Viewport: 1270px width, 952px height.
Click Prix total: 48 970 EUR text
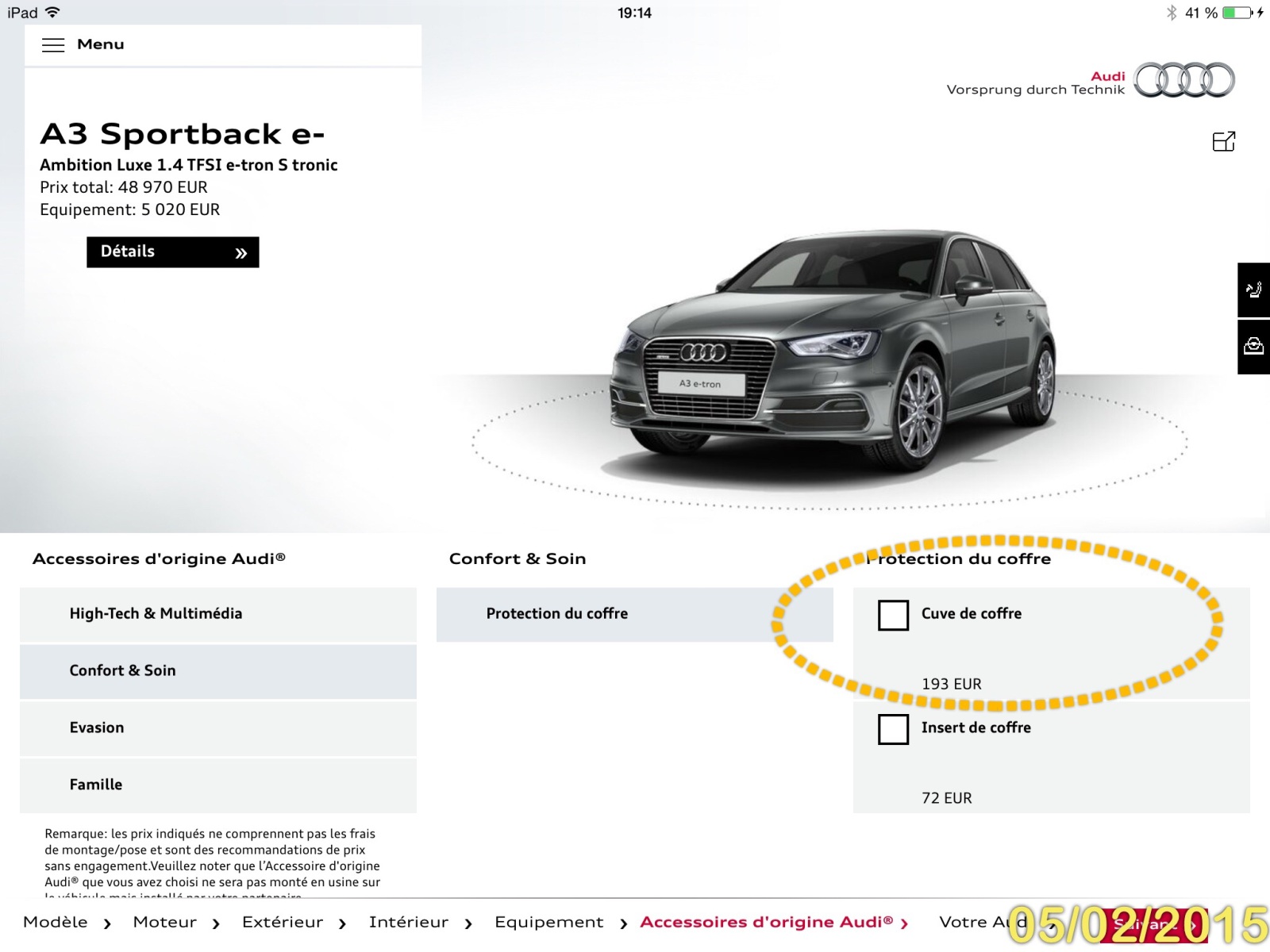[x=124, y=187]
